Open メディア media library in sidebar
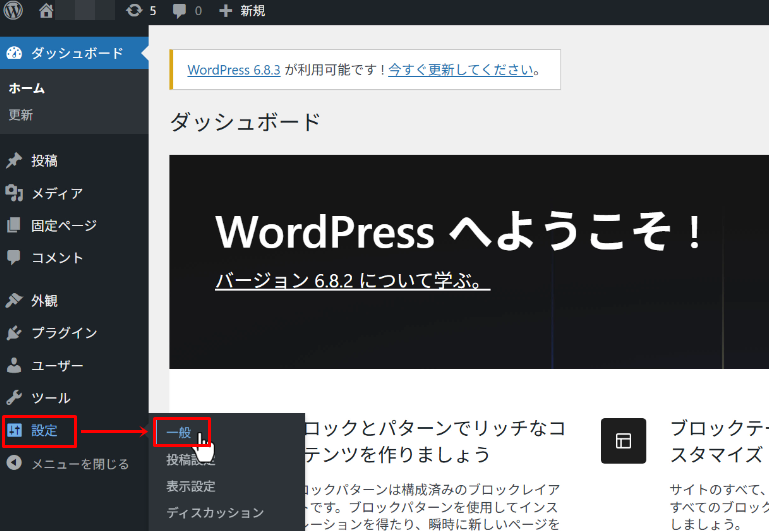 56,193
